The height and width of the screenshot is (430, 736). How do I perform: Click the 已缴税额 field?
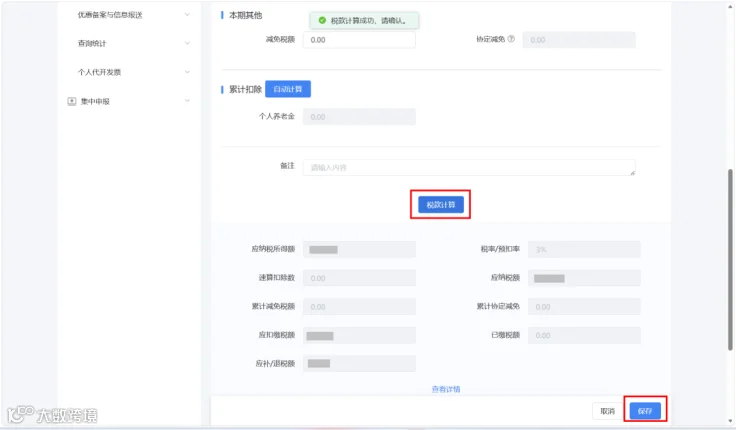pos(584,335)
